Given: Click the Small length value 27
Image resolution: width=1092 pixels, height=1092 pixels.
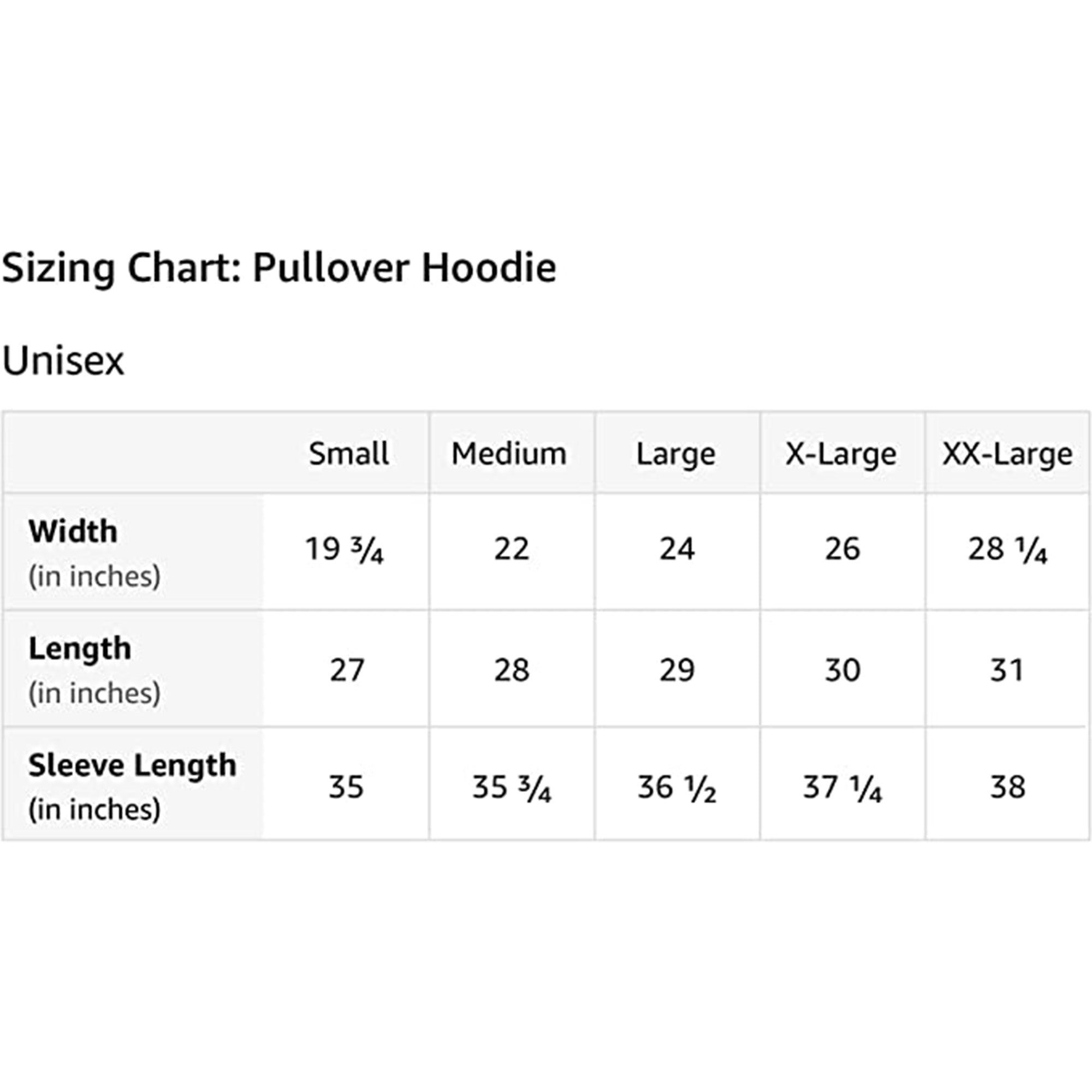Looking at the screenshot, I should [x=347, y=670].
